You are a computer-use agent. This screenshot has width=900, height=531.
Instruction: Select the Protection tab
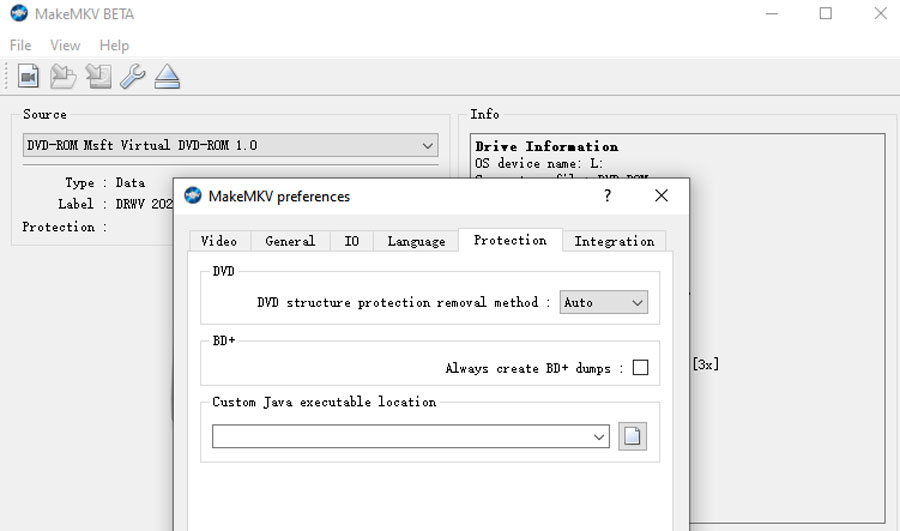pos(510,240)
